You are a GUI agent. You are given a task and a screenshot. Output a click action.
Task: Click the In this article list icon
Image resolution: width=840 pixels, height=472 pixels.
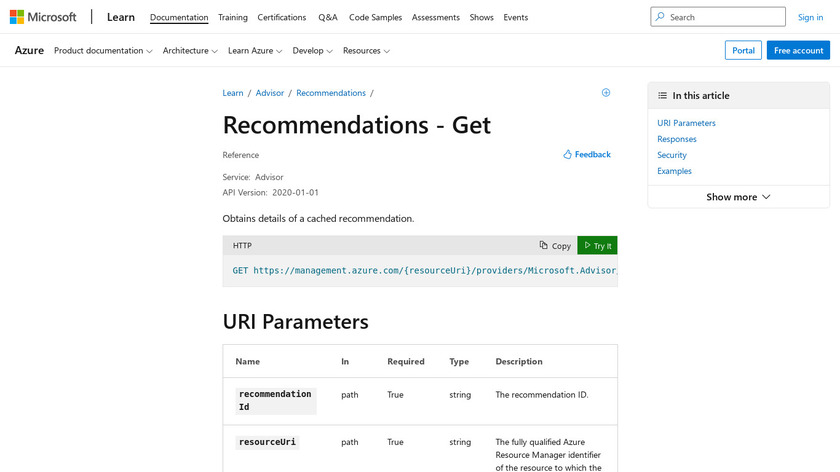click(662, 96)
